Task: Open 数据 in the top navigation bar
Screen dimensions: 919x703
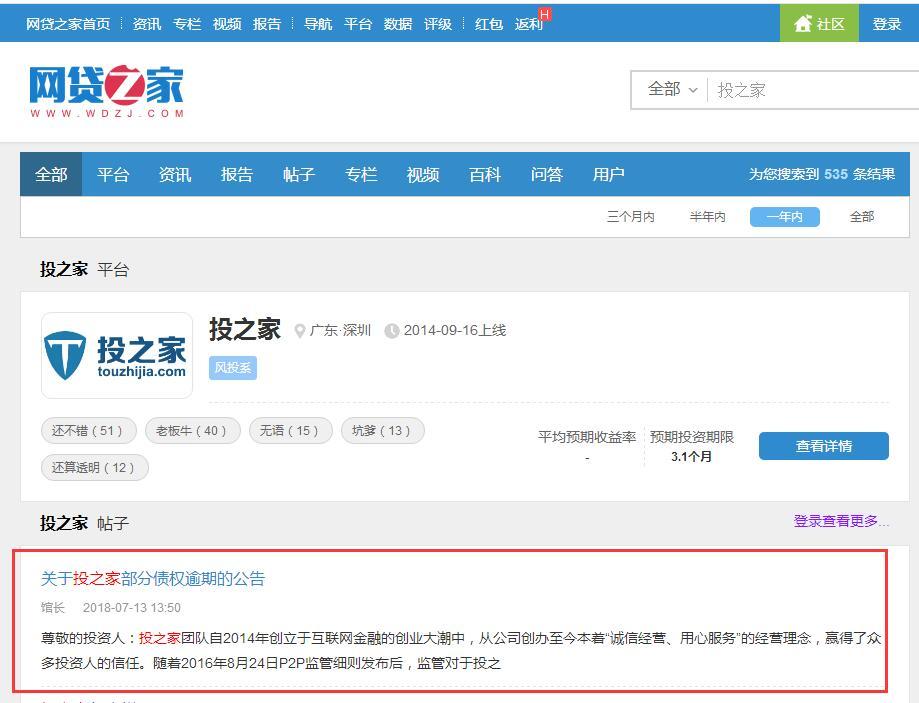Action: coord(398,24)
